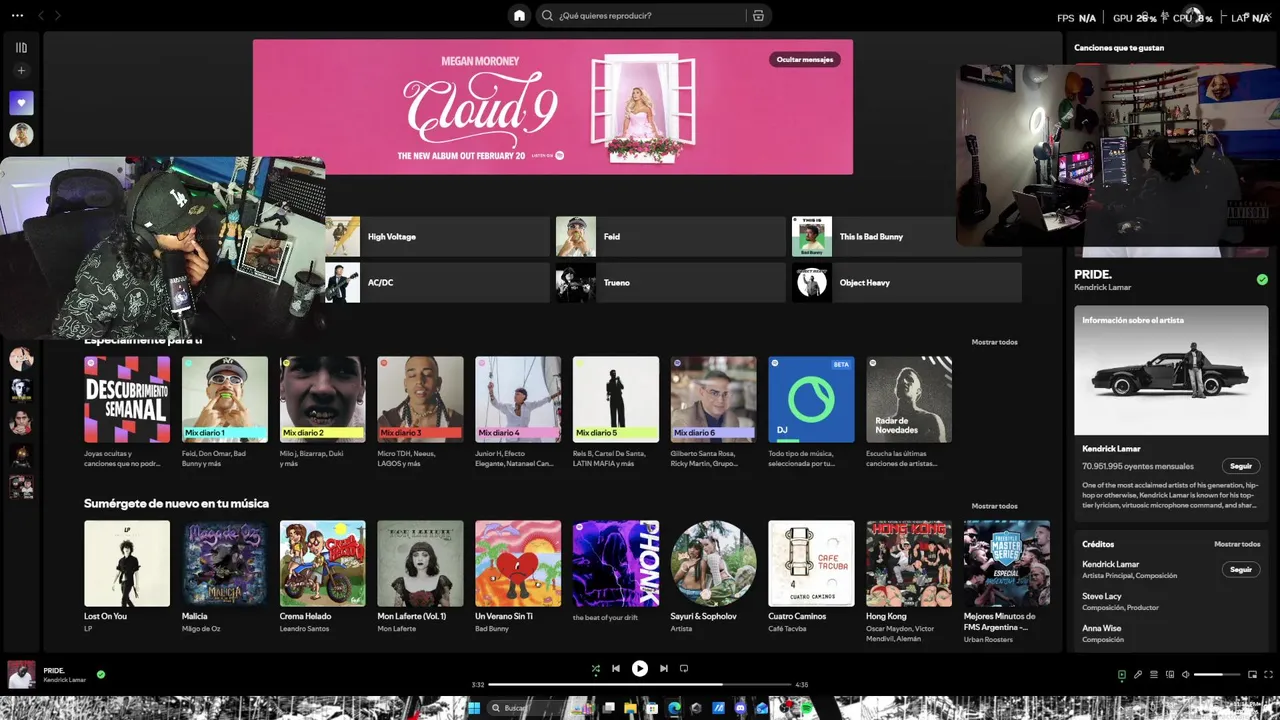The width and height of the screenshot is (1280, 720).
Task: Open the three-dots app menu
Action: pos(17,15)
